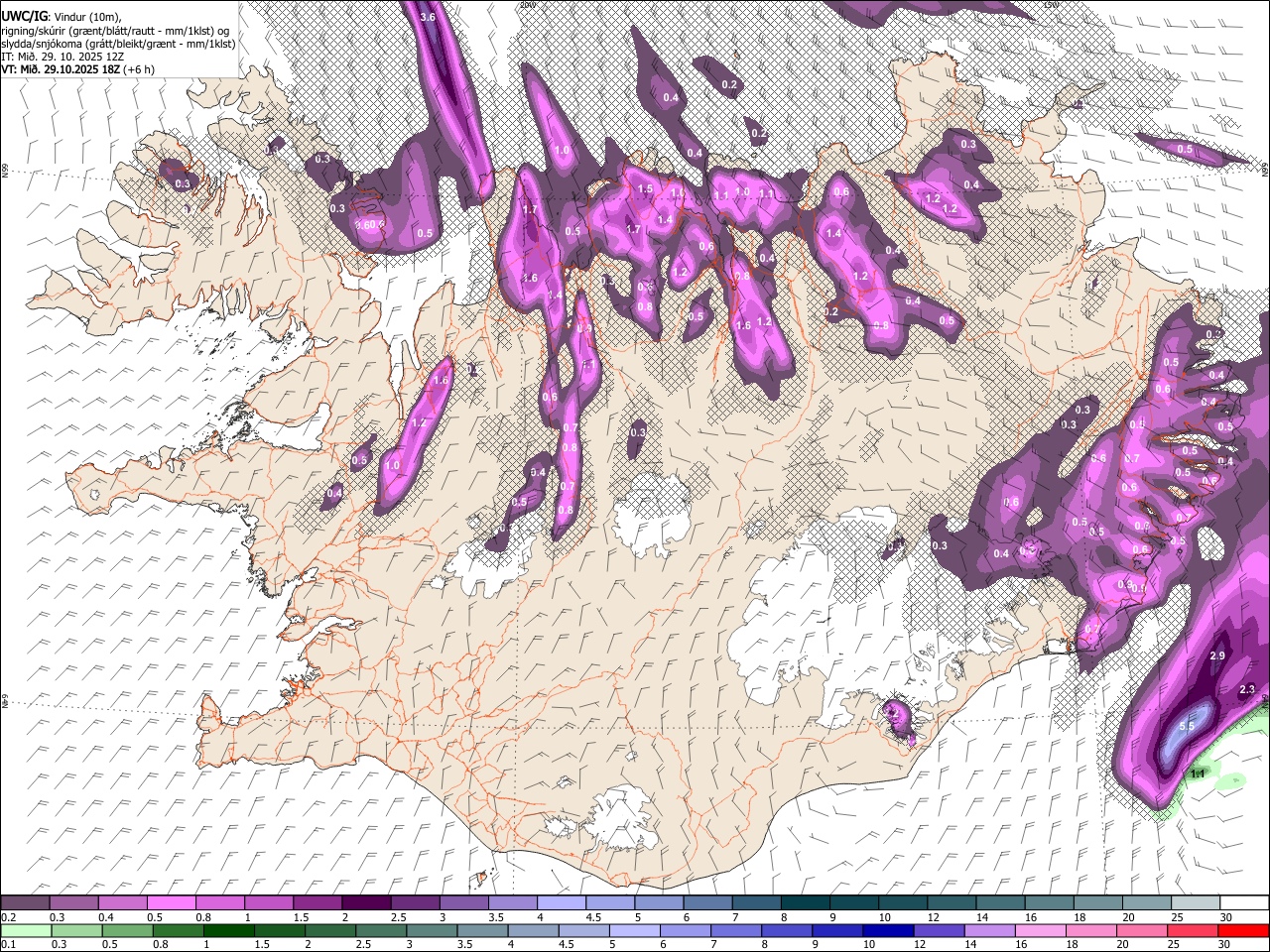Click the 0.8 label under the rain scale
This screenshot has height=952, width=1270.
point(160,945)
